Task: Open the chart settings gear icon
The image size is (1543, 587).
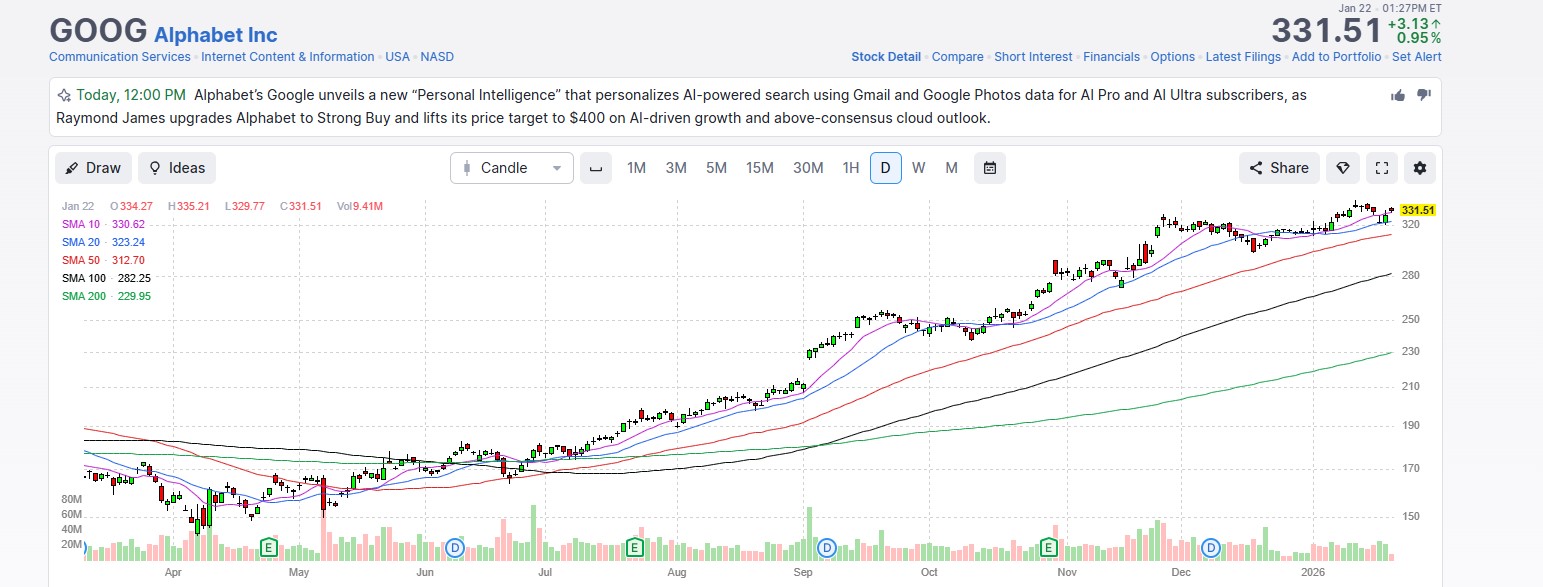Action: 1419,168
